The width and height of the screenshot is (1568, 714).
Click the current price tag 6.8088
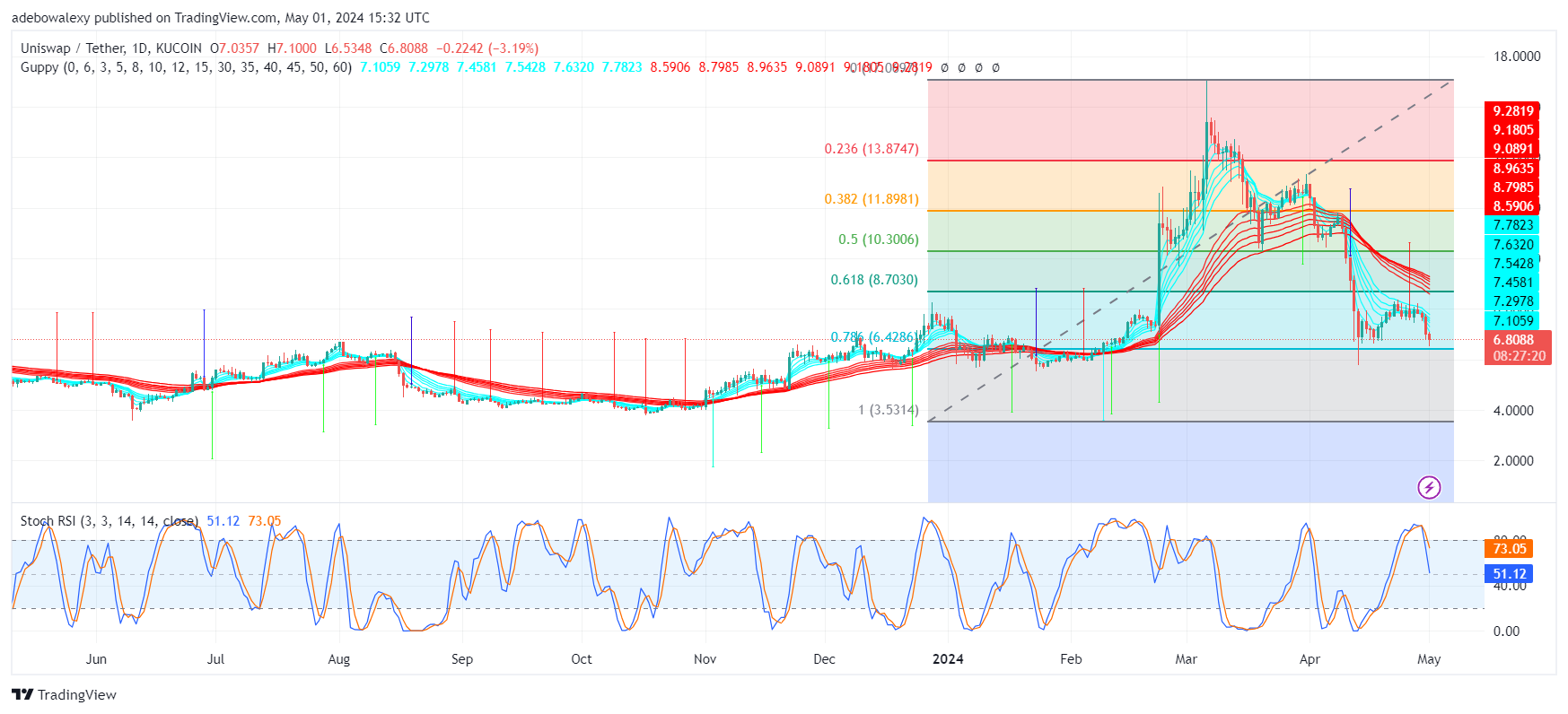point(1516,340)
